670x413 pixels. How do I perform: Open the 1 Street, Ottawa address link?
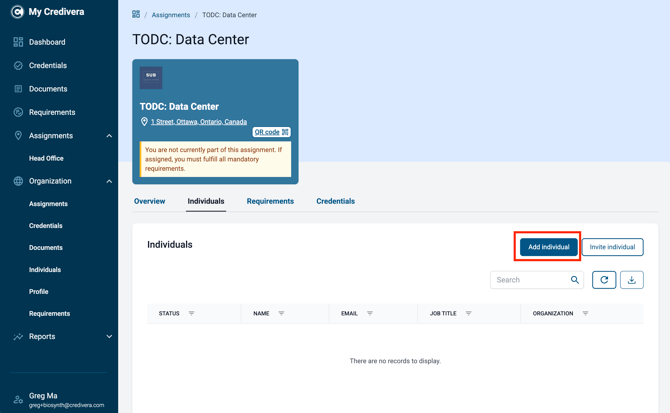199,122
